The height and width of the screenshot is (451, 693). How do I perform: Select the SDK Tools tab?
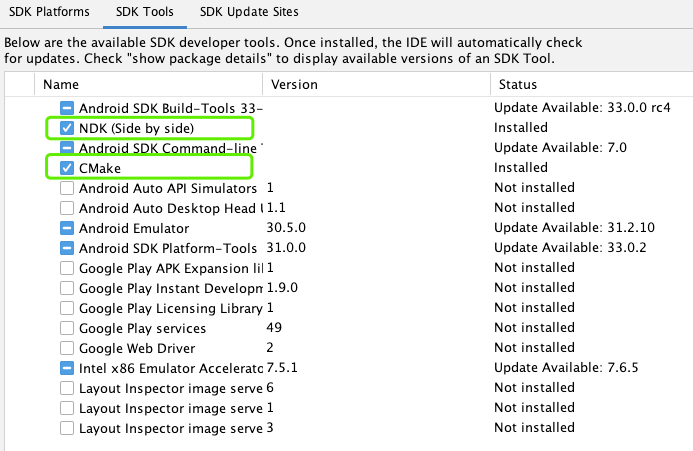[x=144, y=12]
